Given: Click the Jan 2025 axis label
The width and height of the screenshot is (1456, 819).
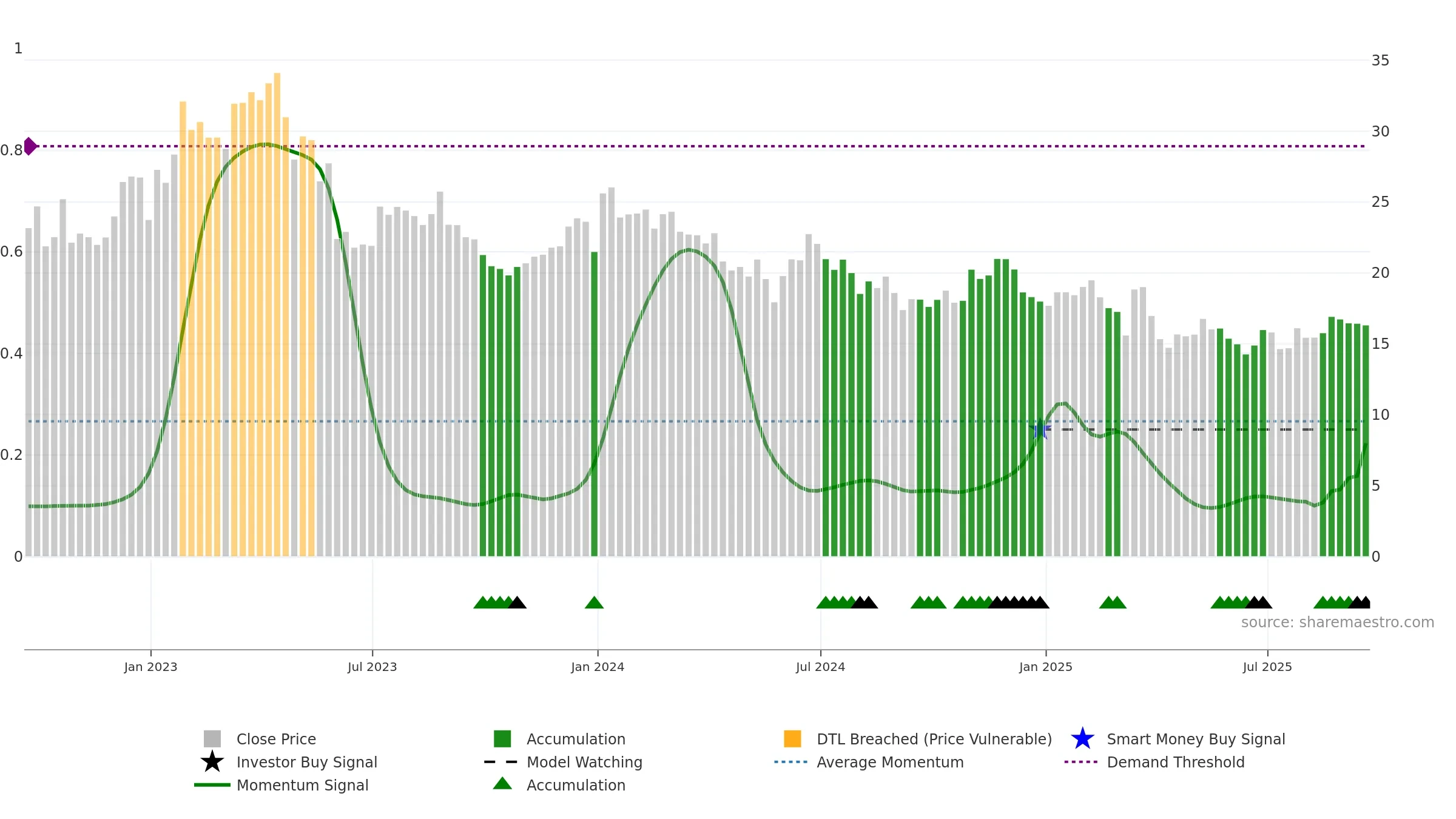Looking at the screenshot, I should [x=1045, y=667].
